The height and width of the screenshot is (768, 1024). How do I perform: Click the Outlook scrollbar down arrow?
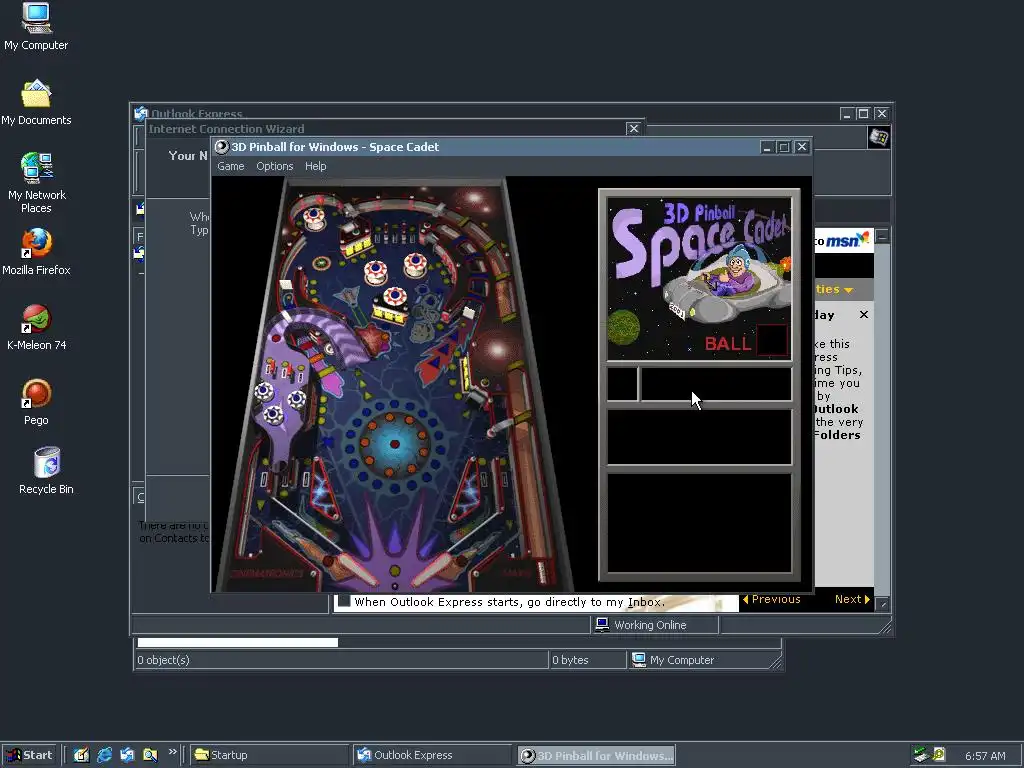(882, 604)
